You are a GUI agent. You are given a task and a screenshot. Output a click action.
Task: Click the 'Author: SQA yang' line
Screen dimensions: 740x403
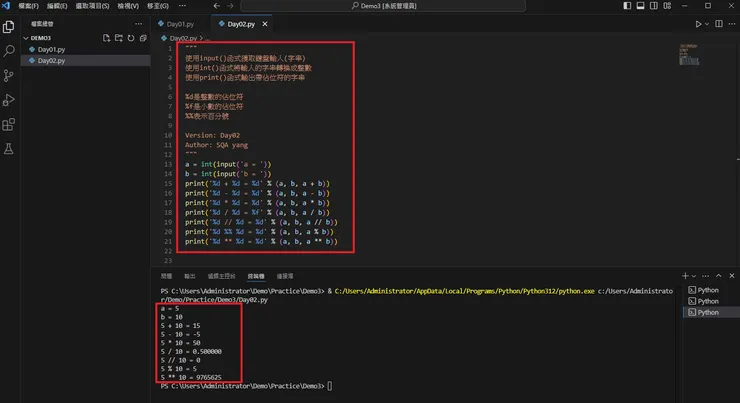216,145
